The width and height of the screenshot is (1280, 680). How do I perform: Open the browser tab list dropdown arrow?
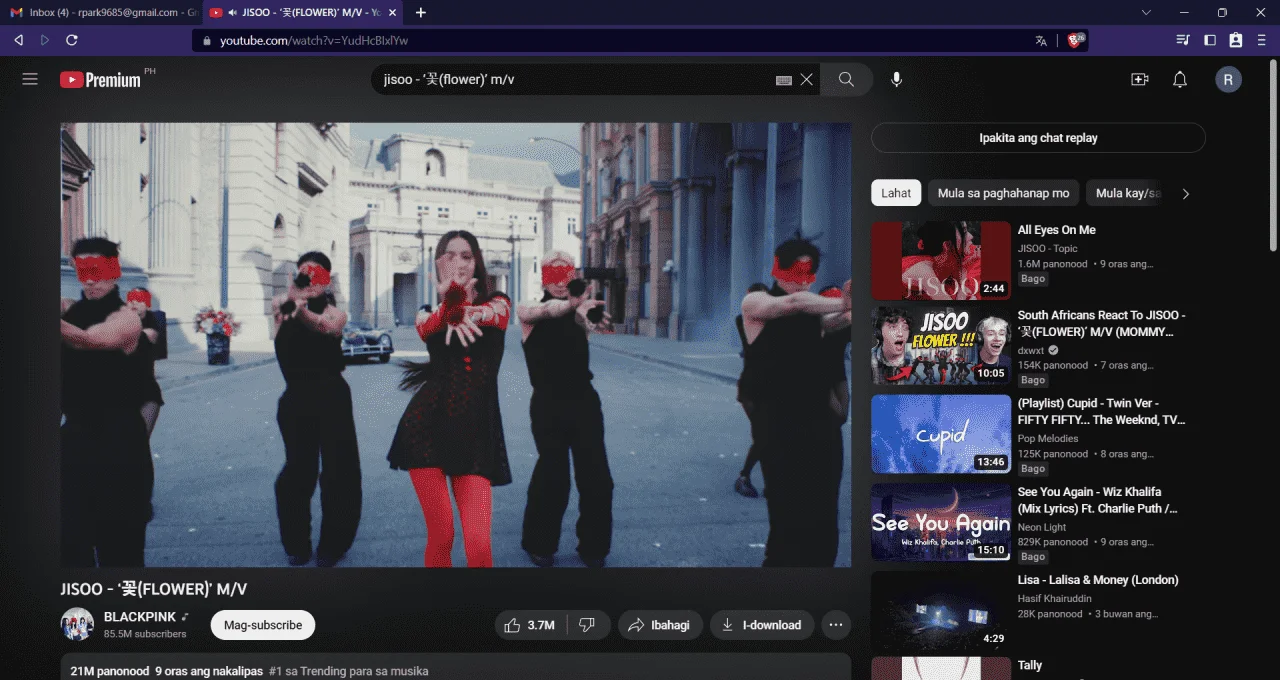[1146, 12]
